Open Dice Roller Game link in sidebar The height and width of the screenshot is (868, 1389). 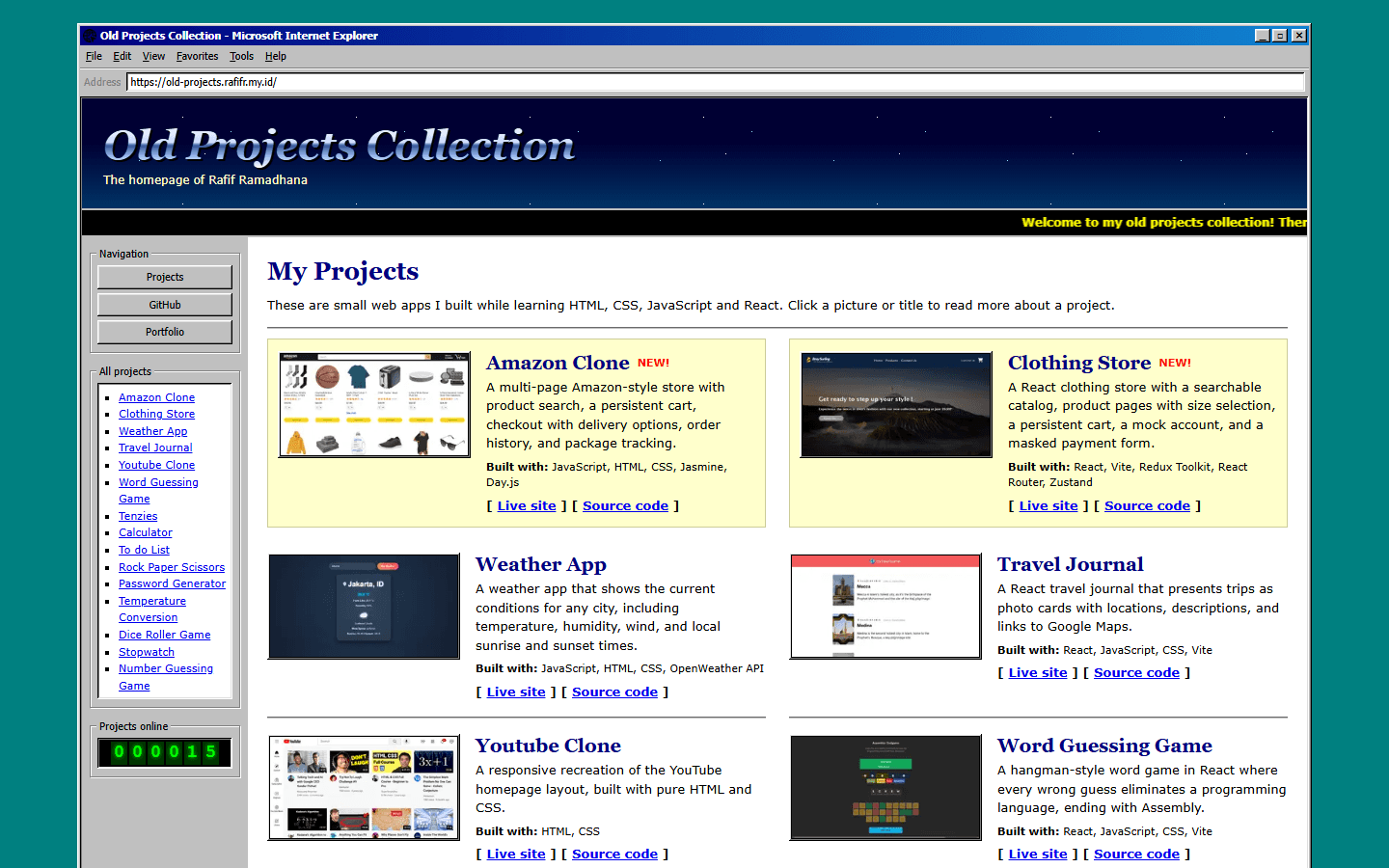point(164,635)
